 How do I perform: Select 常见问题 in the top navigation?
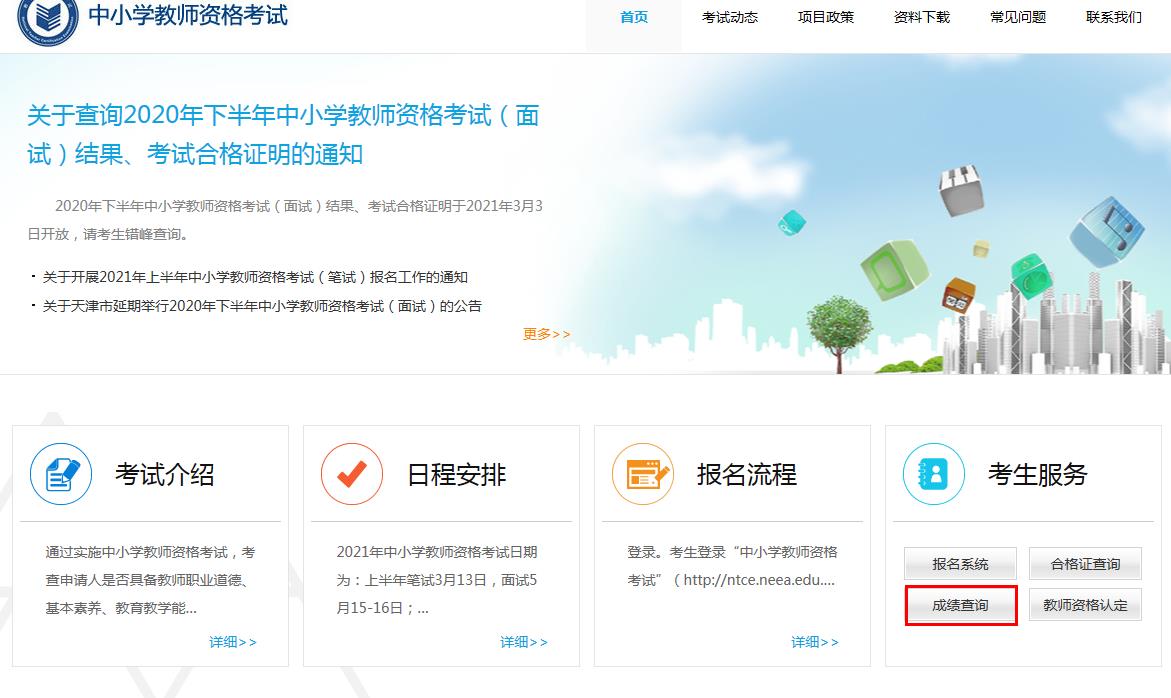click(x=1018, y=17)
